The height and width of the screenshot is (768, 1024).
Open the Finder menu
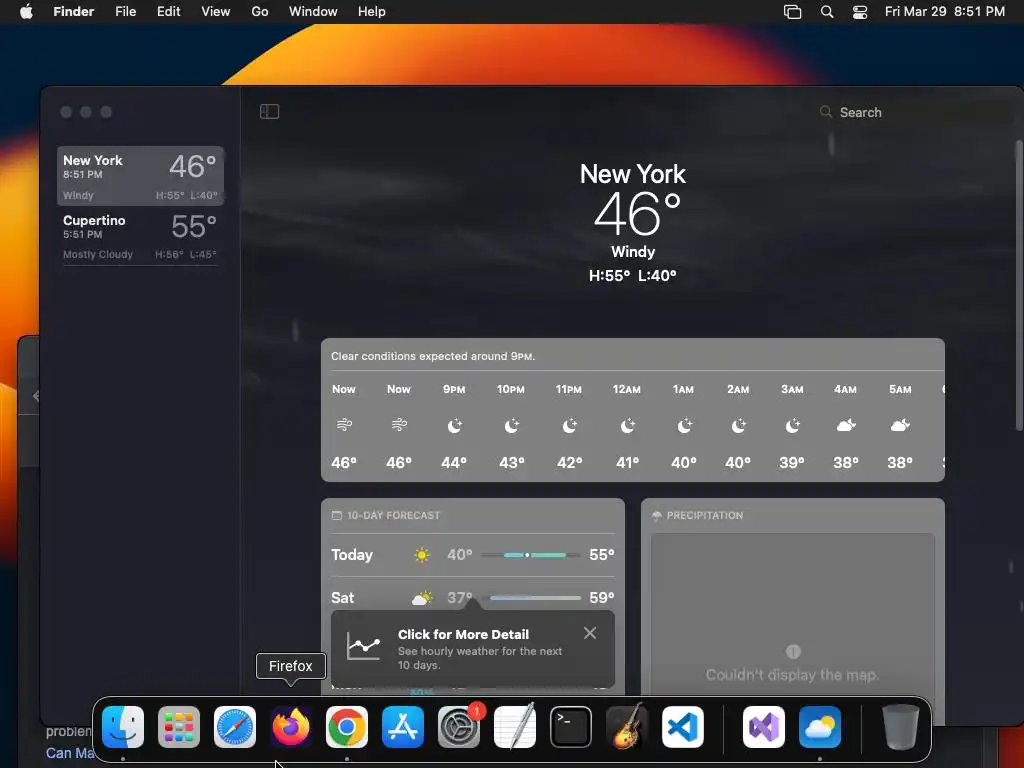pos(73,12)
